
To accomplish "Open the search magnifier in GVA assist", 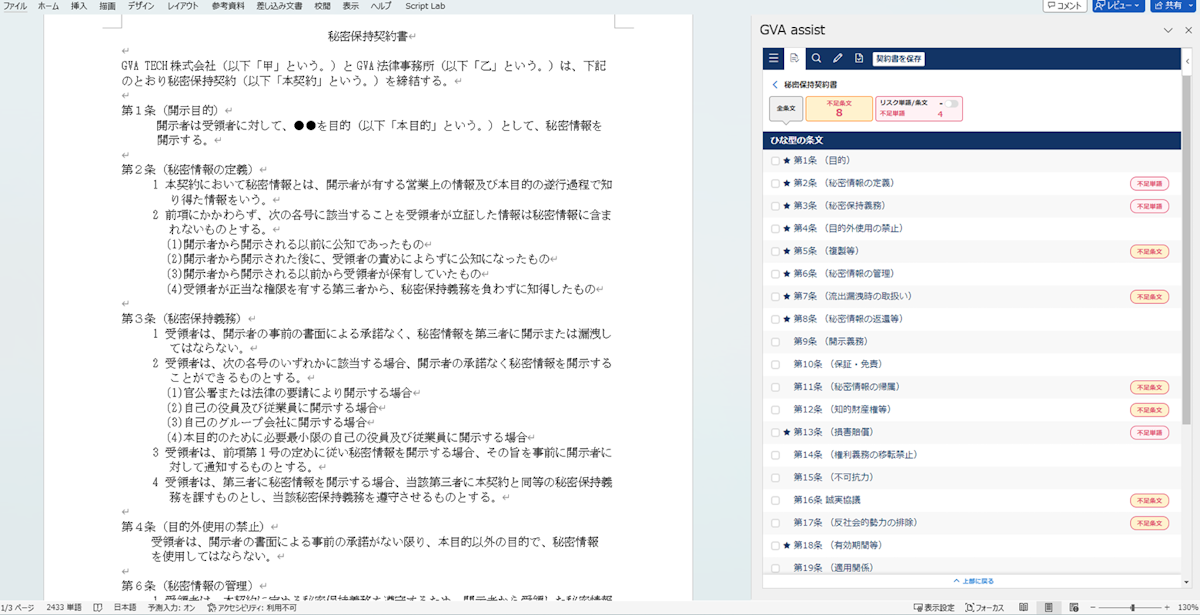I will [x=816, y=59].
